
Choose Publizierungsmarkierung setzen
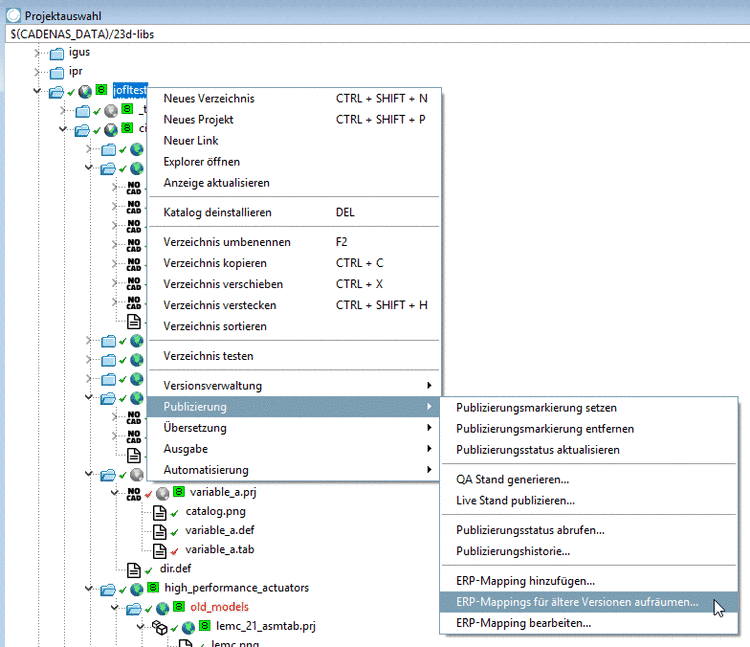click(x=589, y=408)
